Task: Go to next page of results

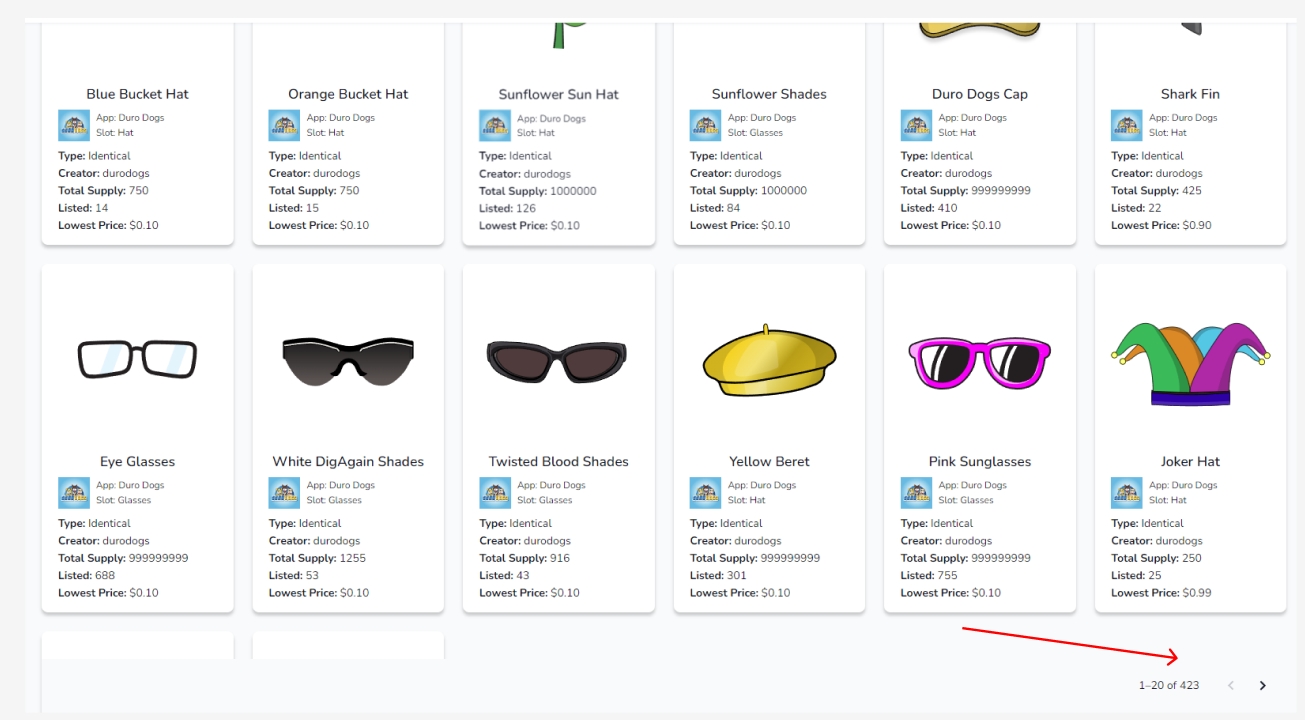Action: [1262, 685]
